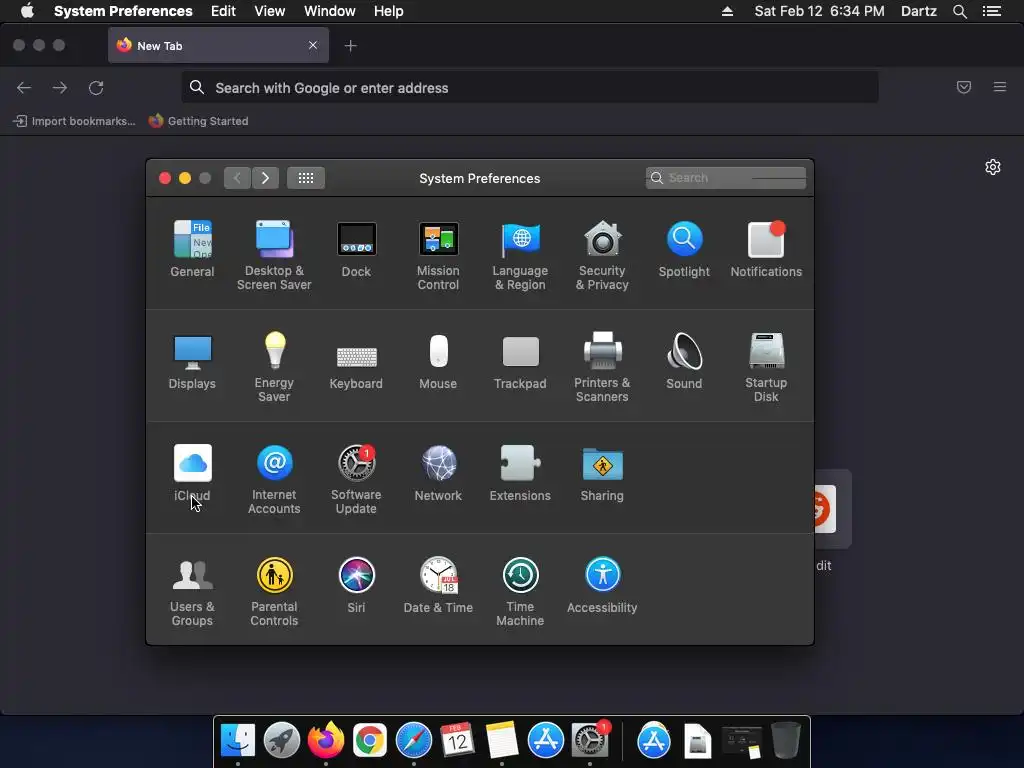Open the Apple menu
This screenshot has height=768, width=1024.
point(27,11)
